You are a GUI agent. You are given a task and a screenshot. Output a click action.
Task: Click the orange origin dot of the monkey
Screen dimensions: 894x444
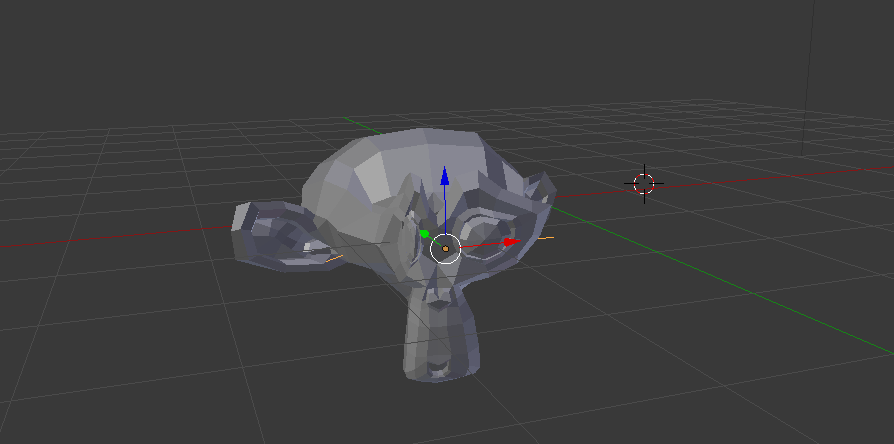tap(445, 248)
